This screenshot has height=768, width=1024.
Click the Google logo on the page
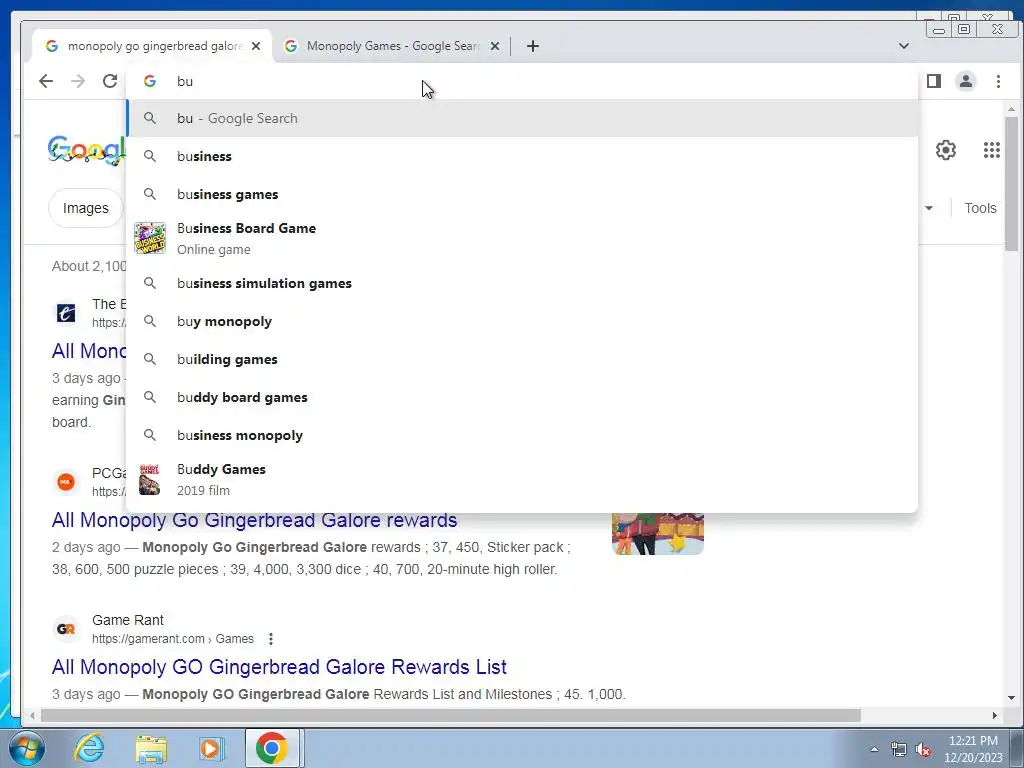[x=87, y=150]
